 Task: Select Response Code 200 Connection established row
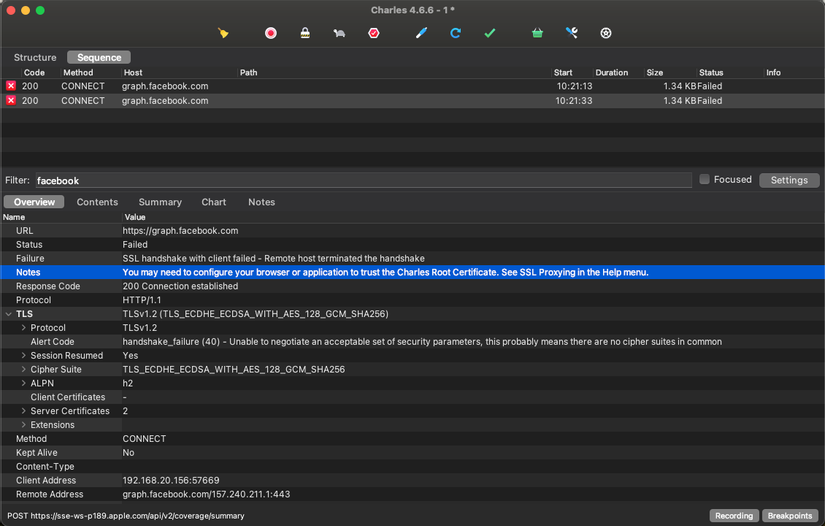click(x=412, y=286)
